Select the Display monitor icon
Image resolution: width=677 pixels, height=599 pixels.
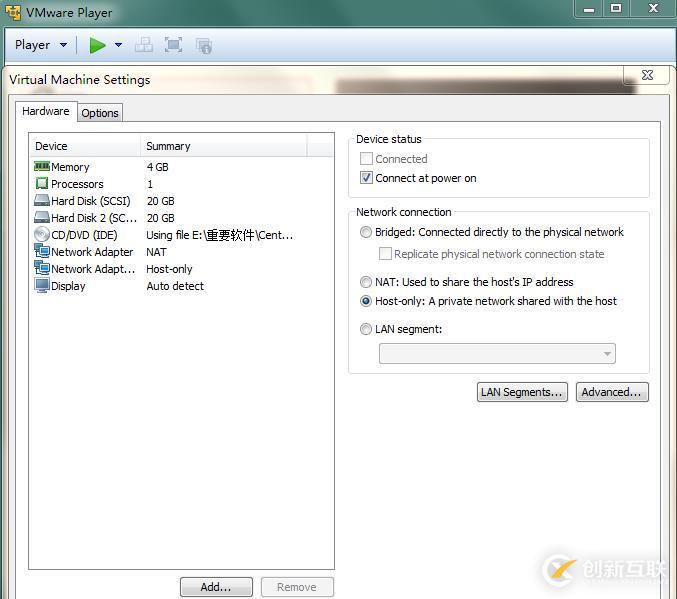pos(42,285)
